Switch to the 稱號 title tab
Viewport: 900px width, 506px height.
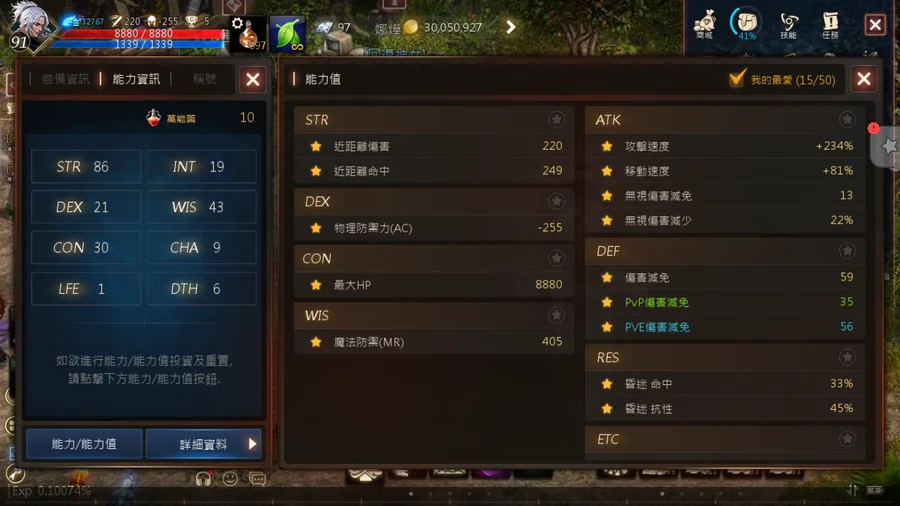pyautogui.click(x=204, y=79)
